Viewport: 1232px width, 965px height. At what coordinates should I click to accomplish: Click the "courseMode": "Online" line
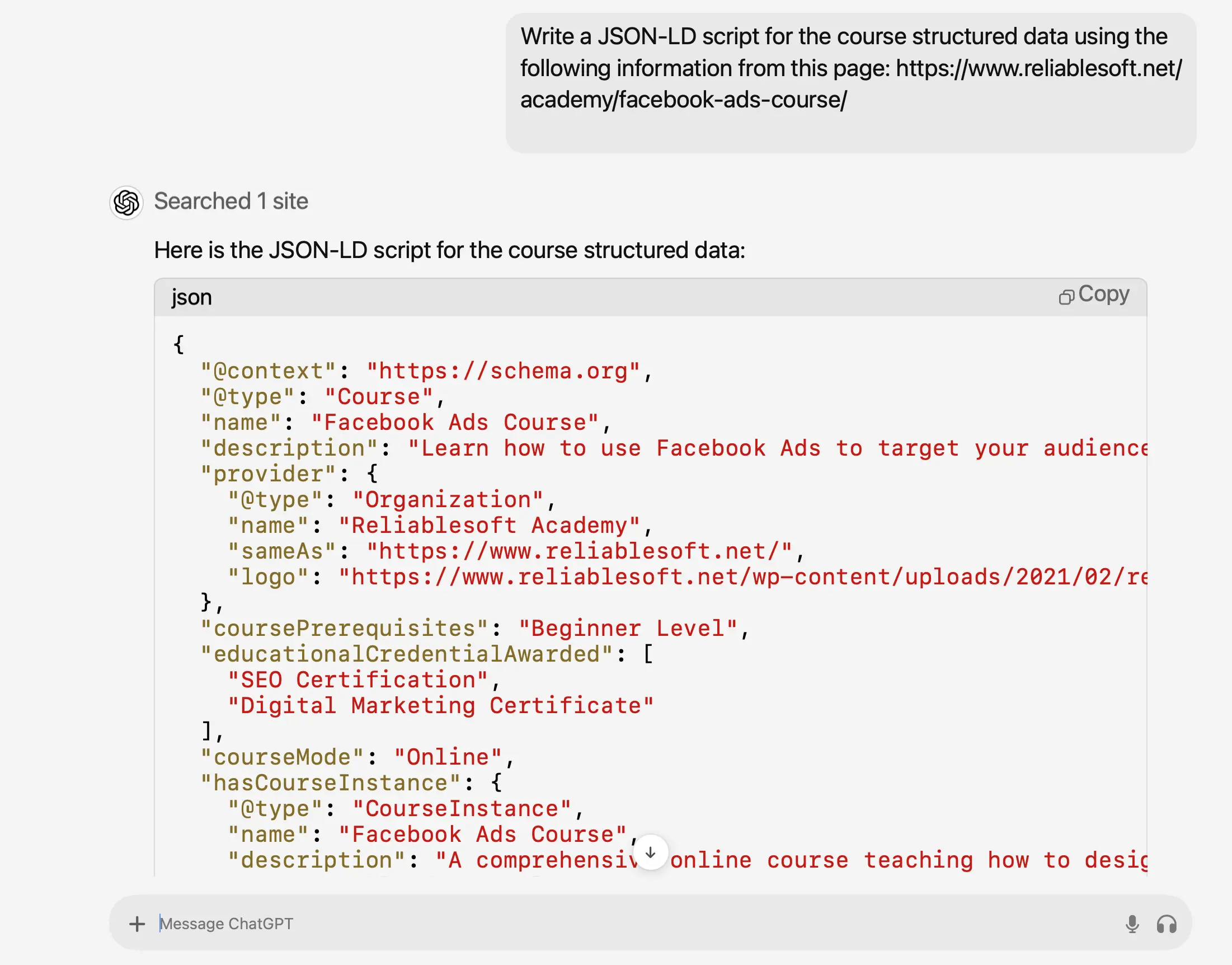(357, 757)
